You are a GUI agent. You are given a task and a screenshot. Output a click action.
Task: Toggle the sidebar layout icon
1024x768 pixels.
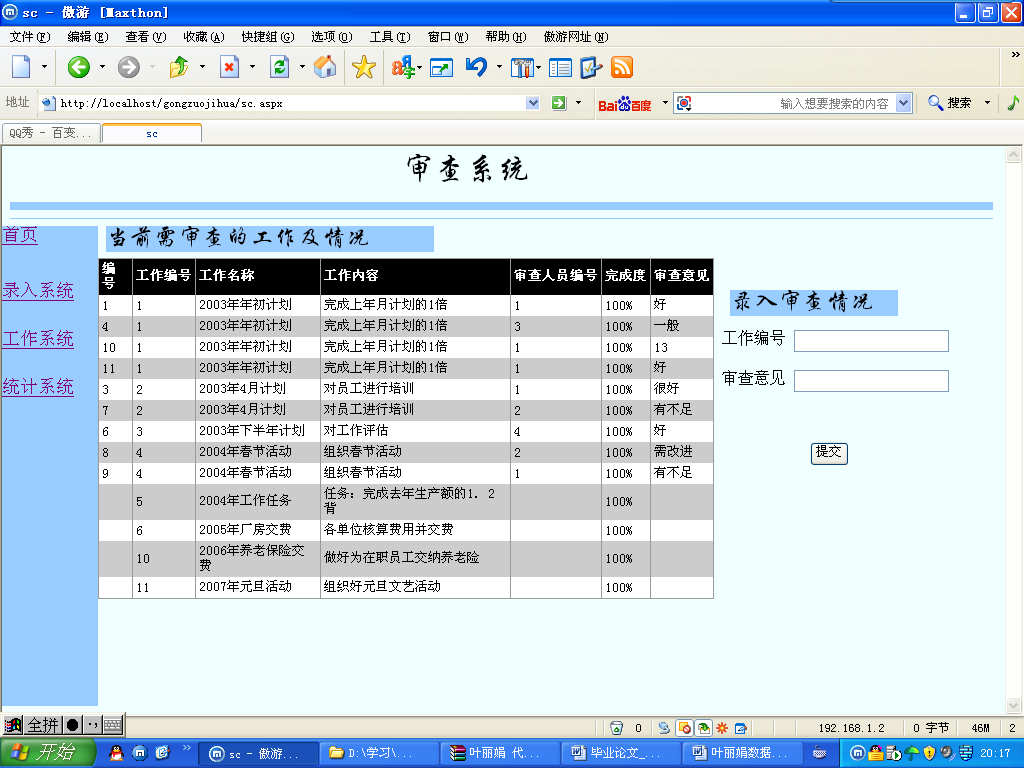click(560, 68)
